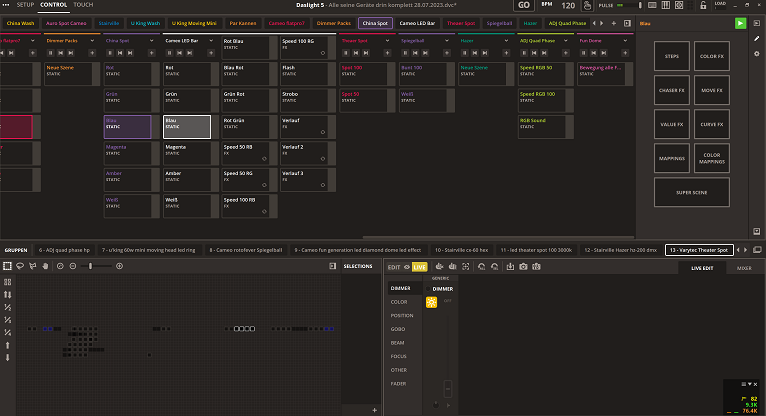This screenshot has width=766, height=416.
Task: Open the keyboard icon in top bar
Action: [x=652, y=5]
